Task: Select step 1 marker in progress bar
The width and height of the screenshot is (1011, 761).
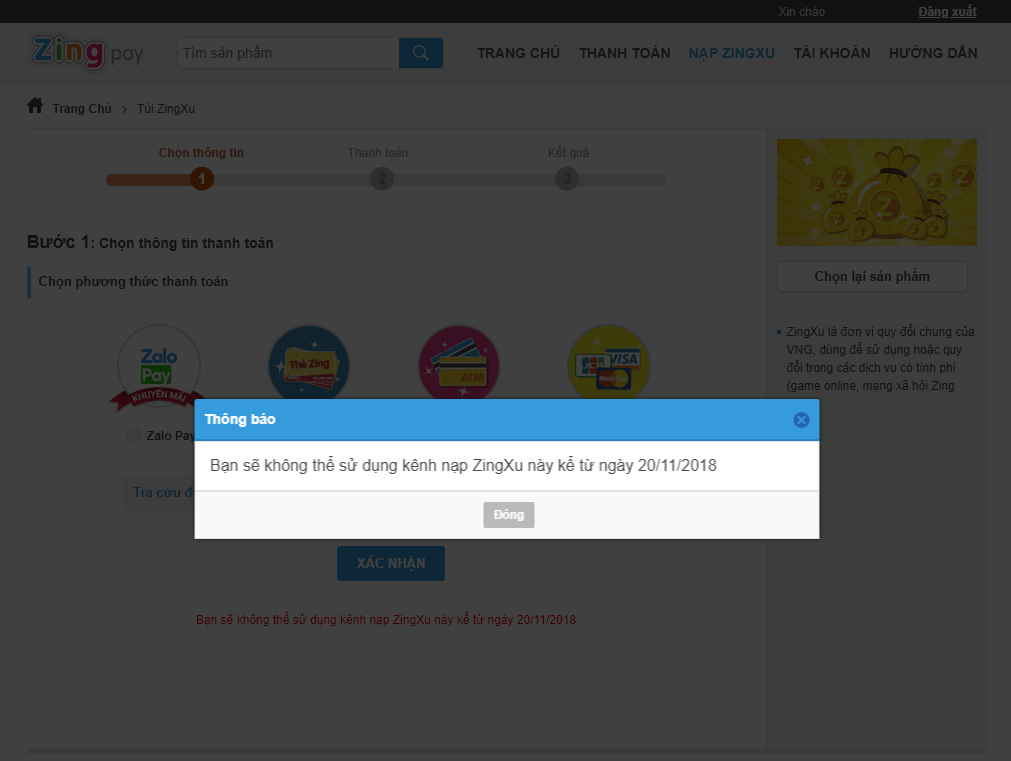Action: [x=202, y=179]
